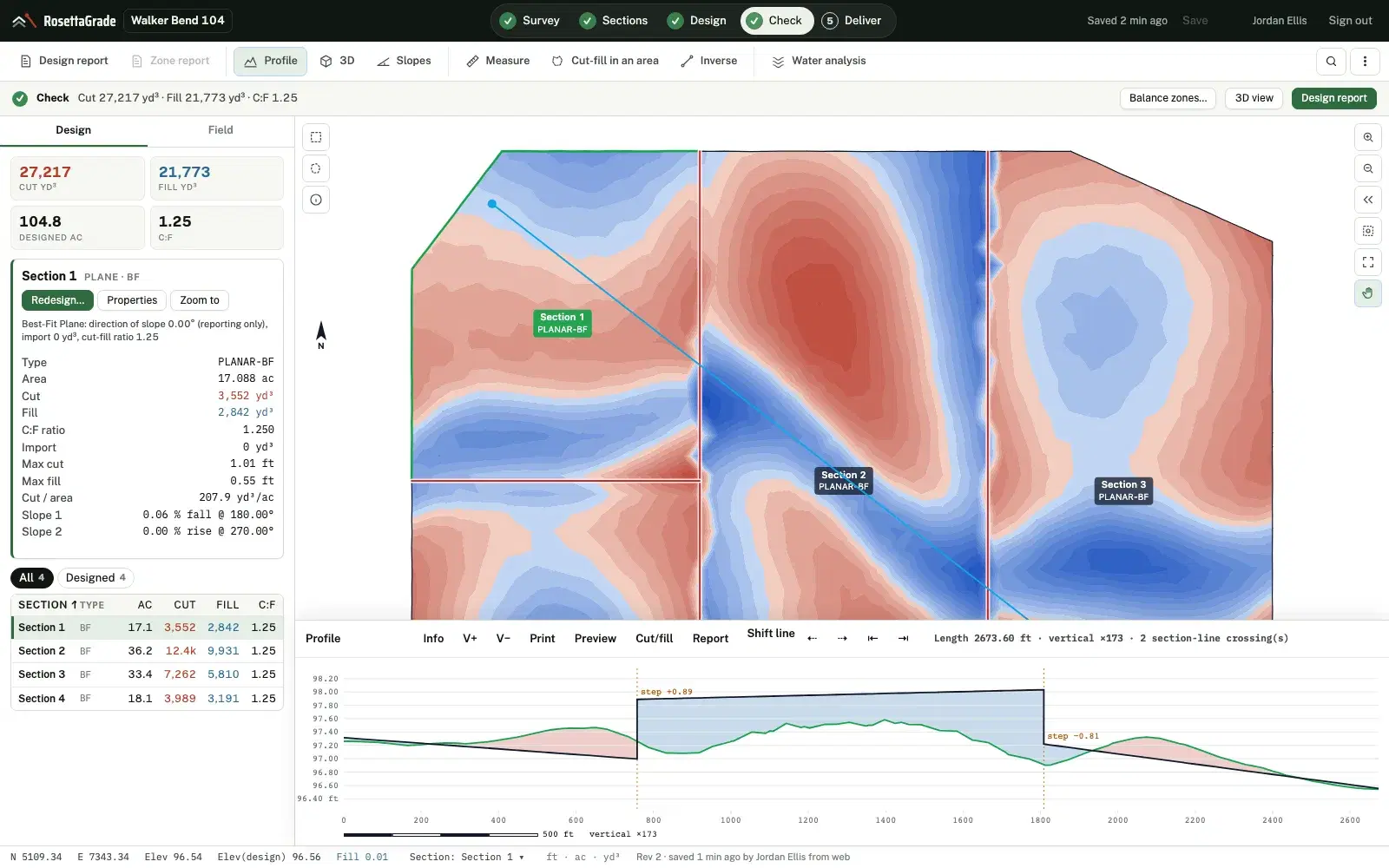The image size is (1389, 868).
Task: Shift profile line left with dashed arrow
Action: pos(813,638)
